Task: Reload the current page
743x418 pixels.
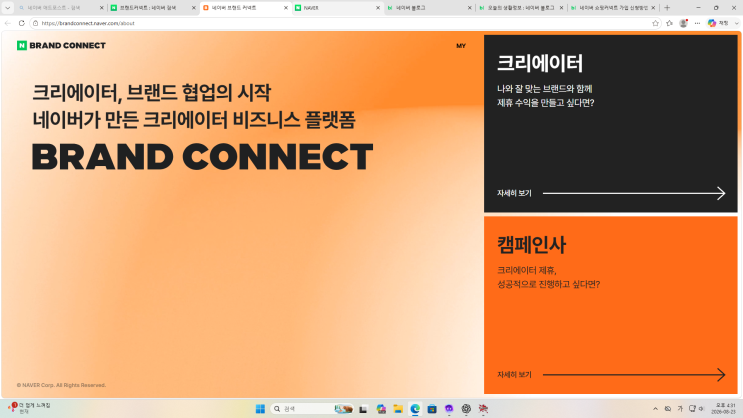Action: point(21,23)
